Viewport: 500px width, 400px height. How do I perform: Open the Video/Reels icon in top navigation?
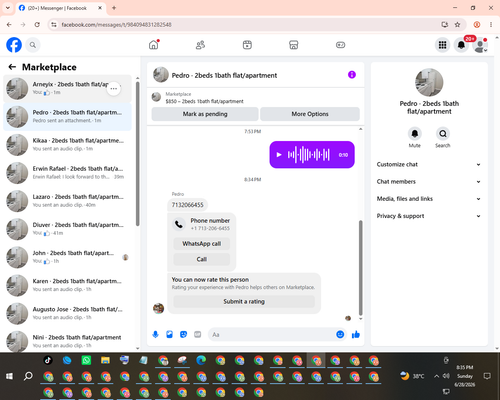coord(247,45)
